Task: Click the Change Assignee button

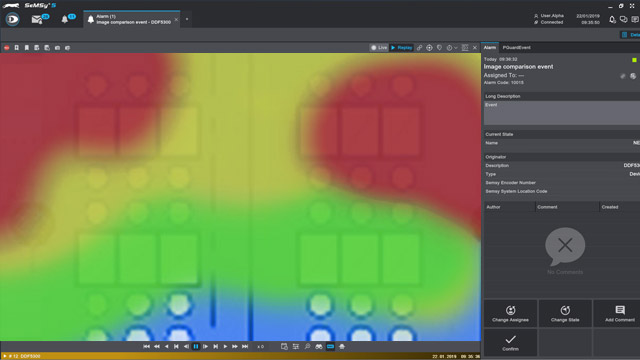Action: pos(510,313)
